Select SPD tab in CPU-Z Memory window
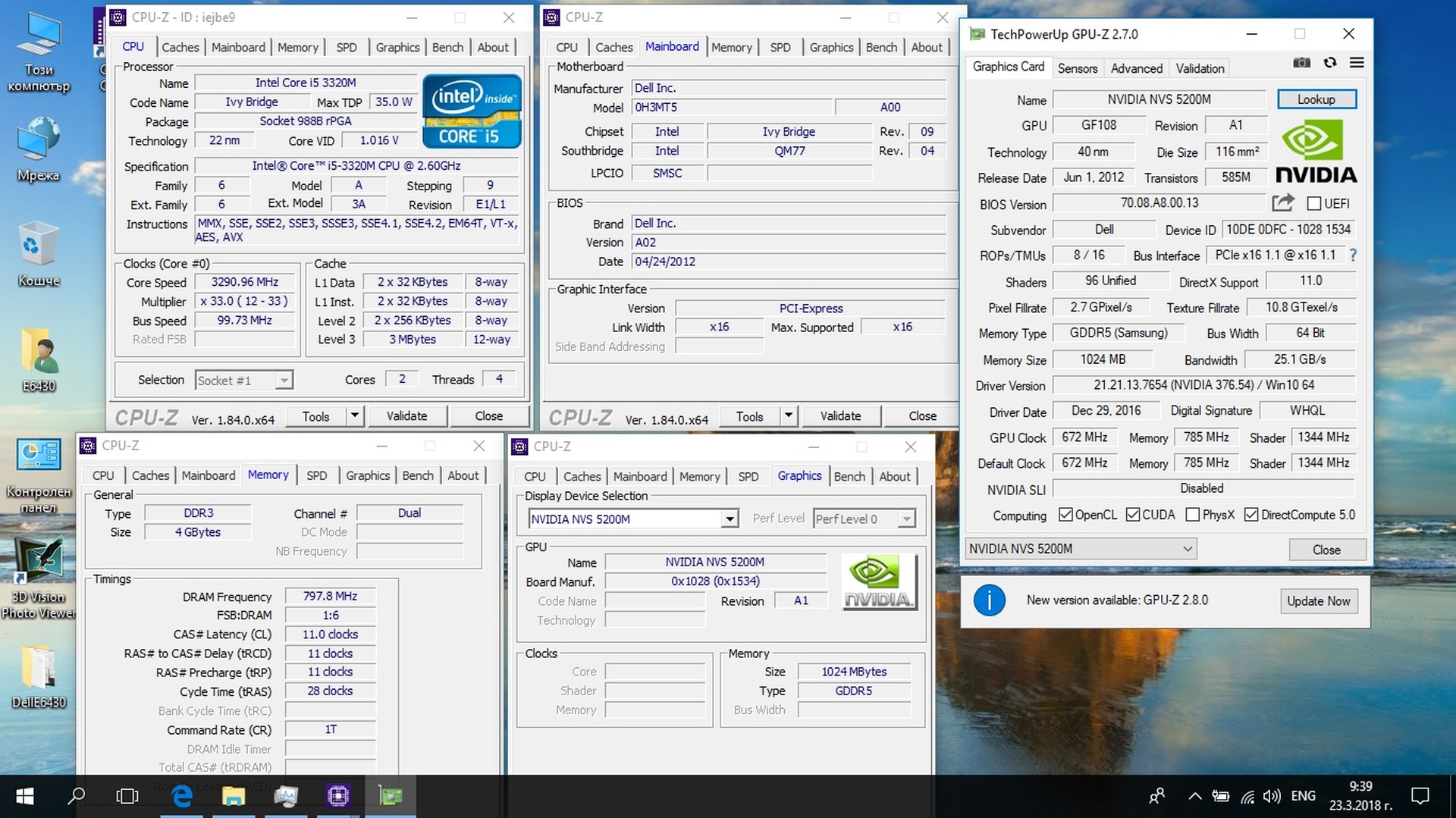1456x818 pixels. pos(317,475)
